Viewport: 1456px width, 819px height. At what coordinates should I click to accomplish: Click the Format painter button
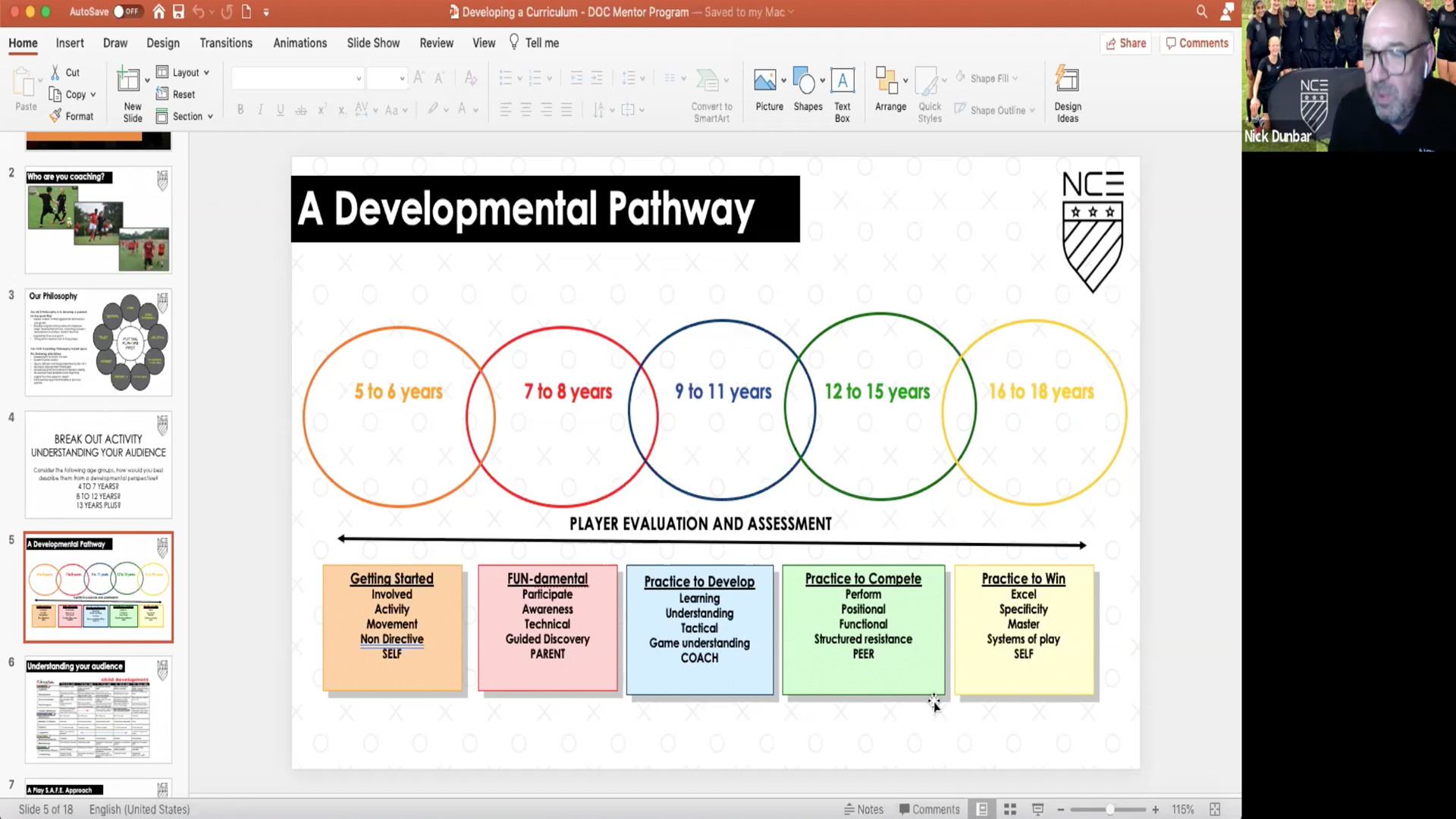71,116
